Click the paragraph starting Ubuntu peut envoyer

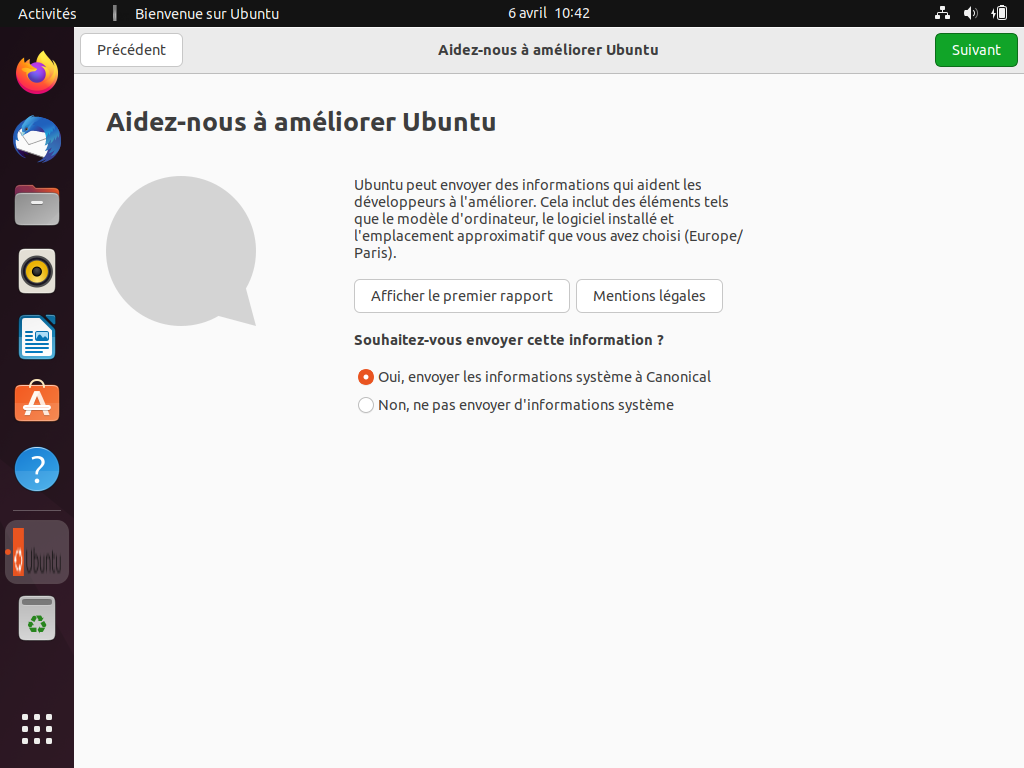(549, 219)
